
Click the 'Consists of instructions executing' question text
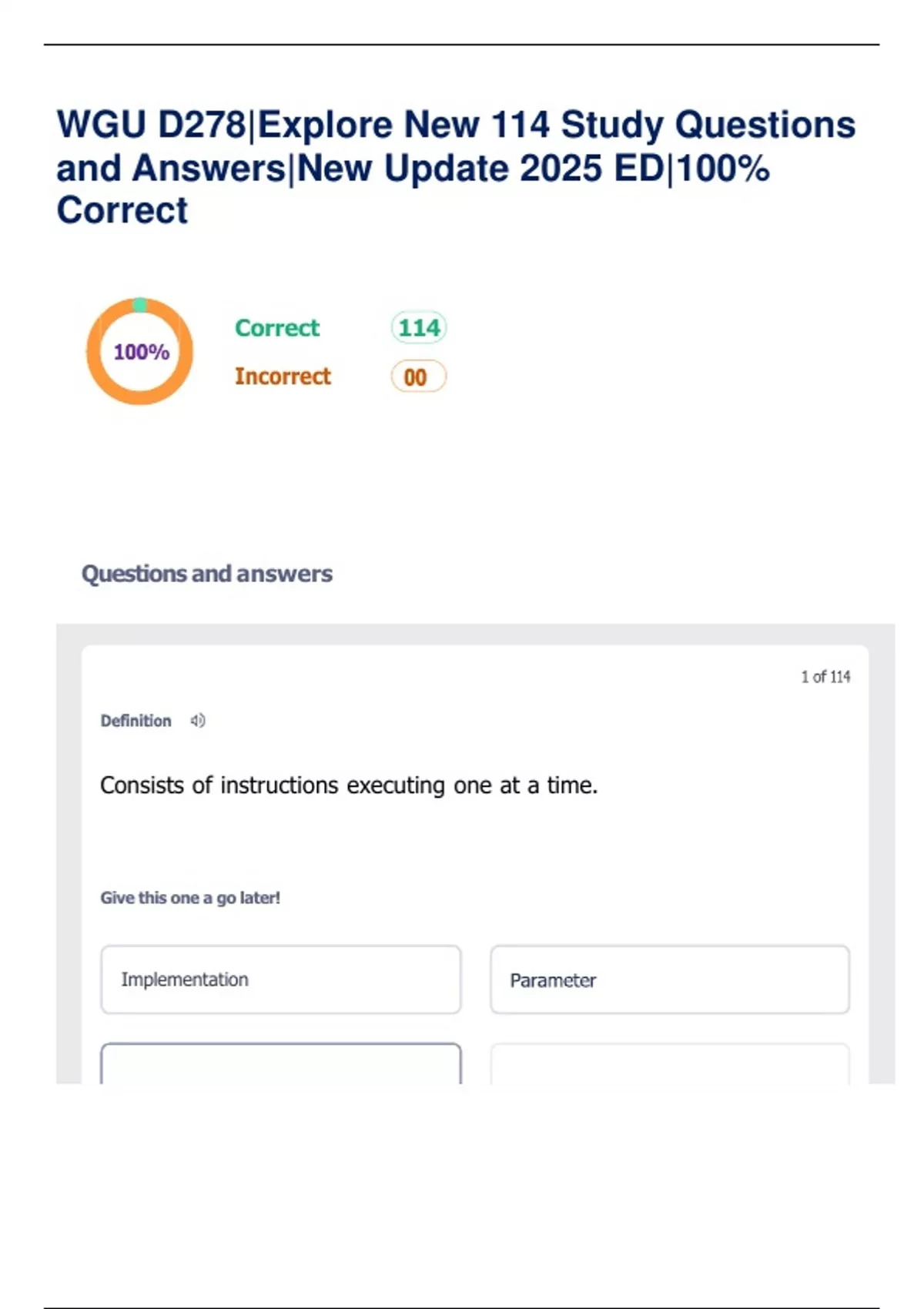348,785
